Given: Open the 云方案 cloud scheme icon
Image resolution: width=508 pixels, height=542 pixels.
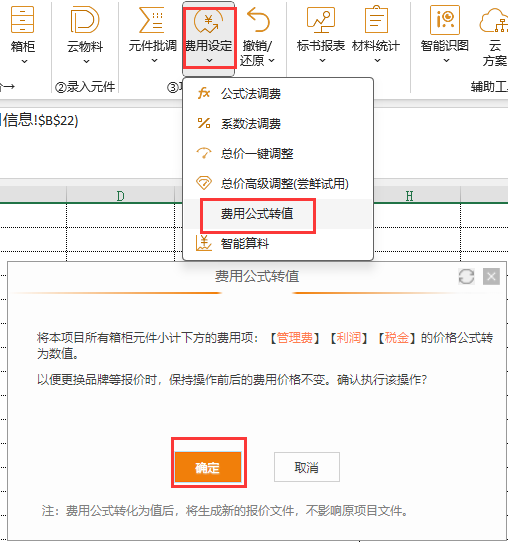Looking at the screenshot, I should click(494, 21).
